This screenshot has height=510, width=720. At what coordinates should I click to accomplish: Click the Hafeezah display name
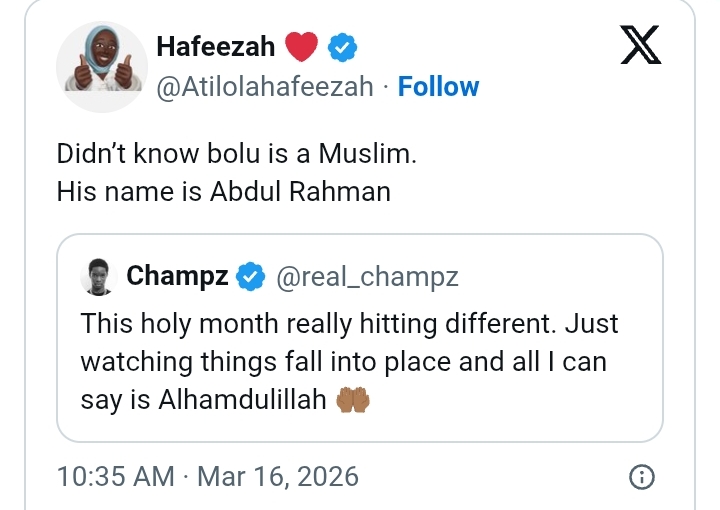(x=216, y=46)
